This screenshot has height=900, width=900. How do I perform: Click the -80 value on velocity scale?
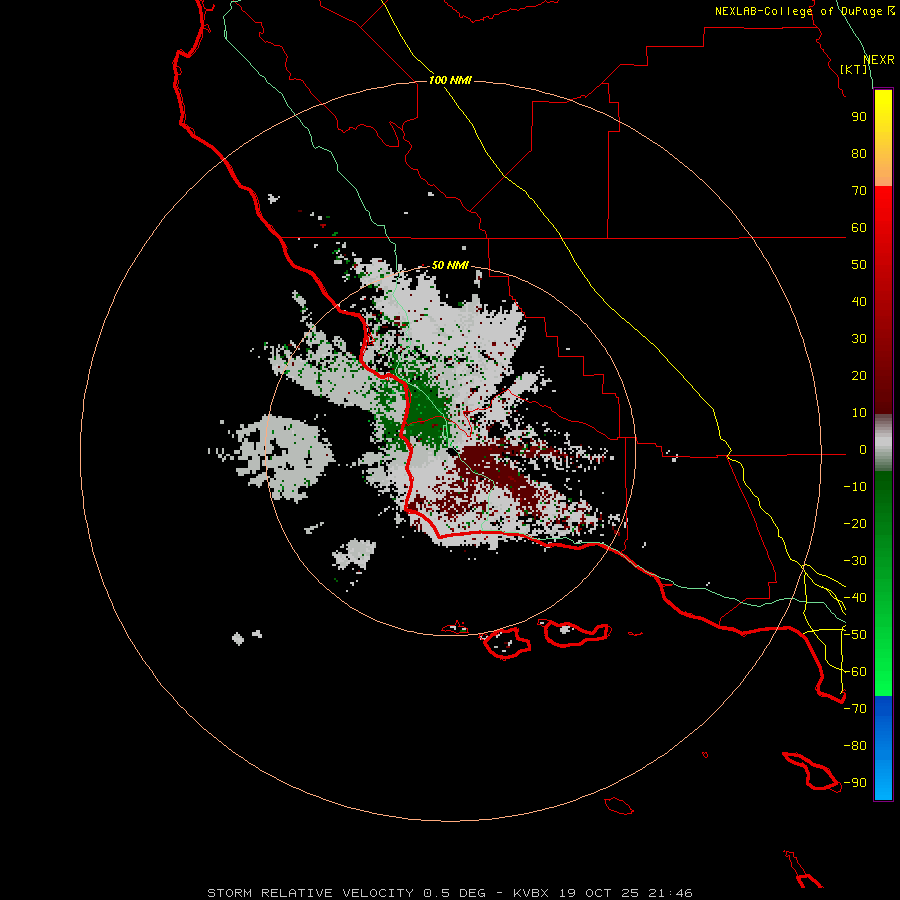tap(855, 746)
